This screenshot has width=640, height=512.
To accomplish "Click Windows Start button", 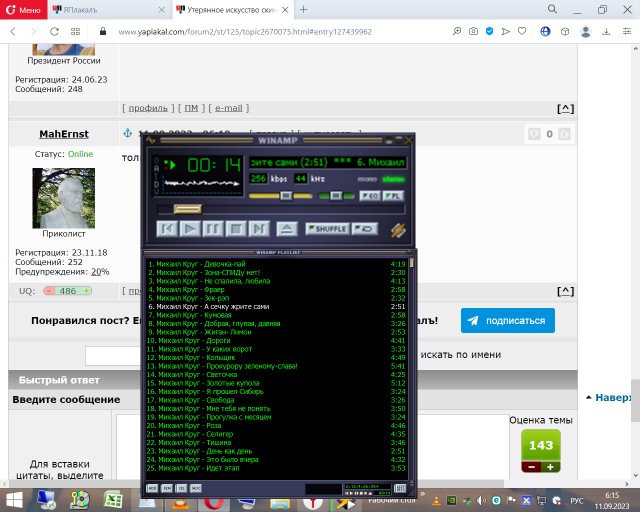I will pos(14,500).
